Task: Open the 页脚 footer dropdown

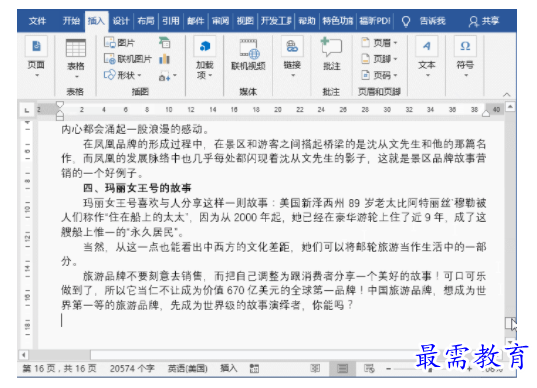Action: 379,59
